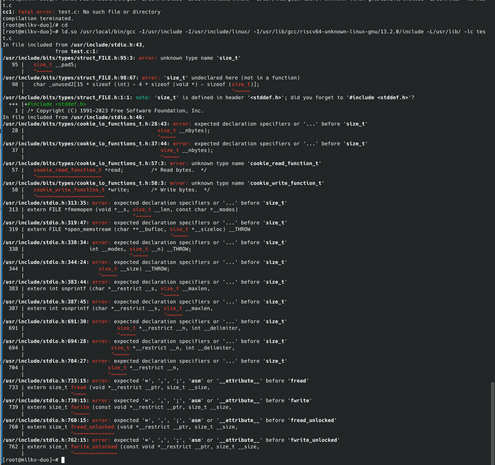Click source line 319 '*open_memstream'
The height and width of the screenshot is (465, 495).
[129, 229]
